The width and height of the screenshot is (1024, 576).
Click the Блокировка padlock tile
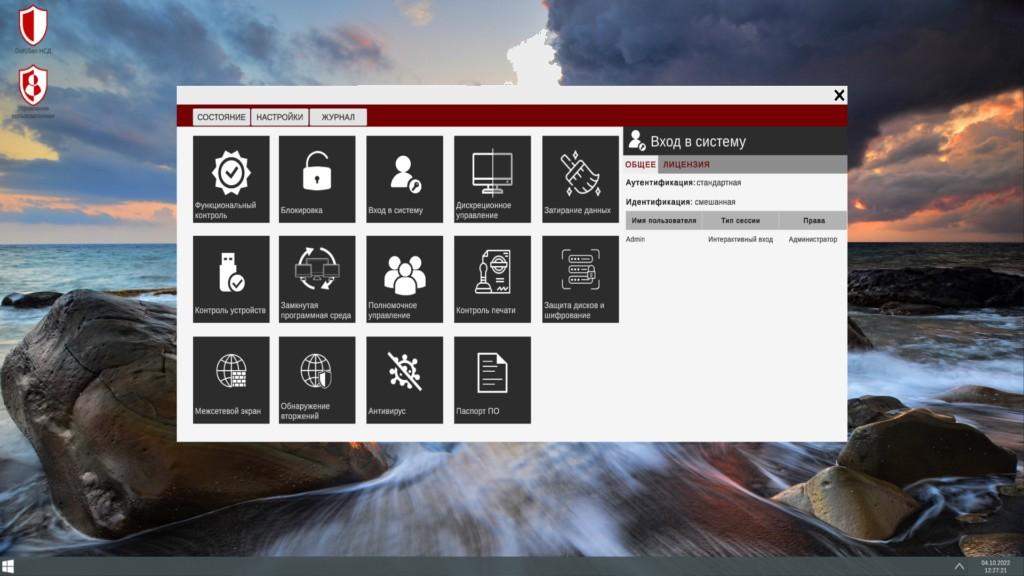(x=317, y=179)
